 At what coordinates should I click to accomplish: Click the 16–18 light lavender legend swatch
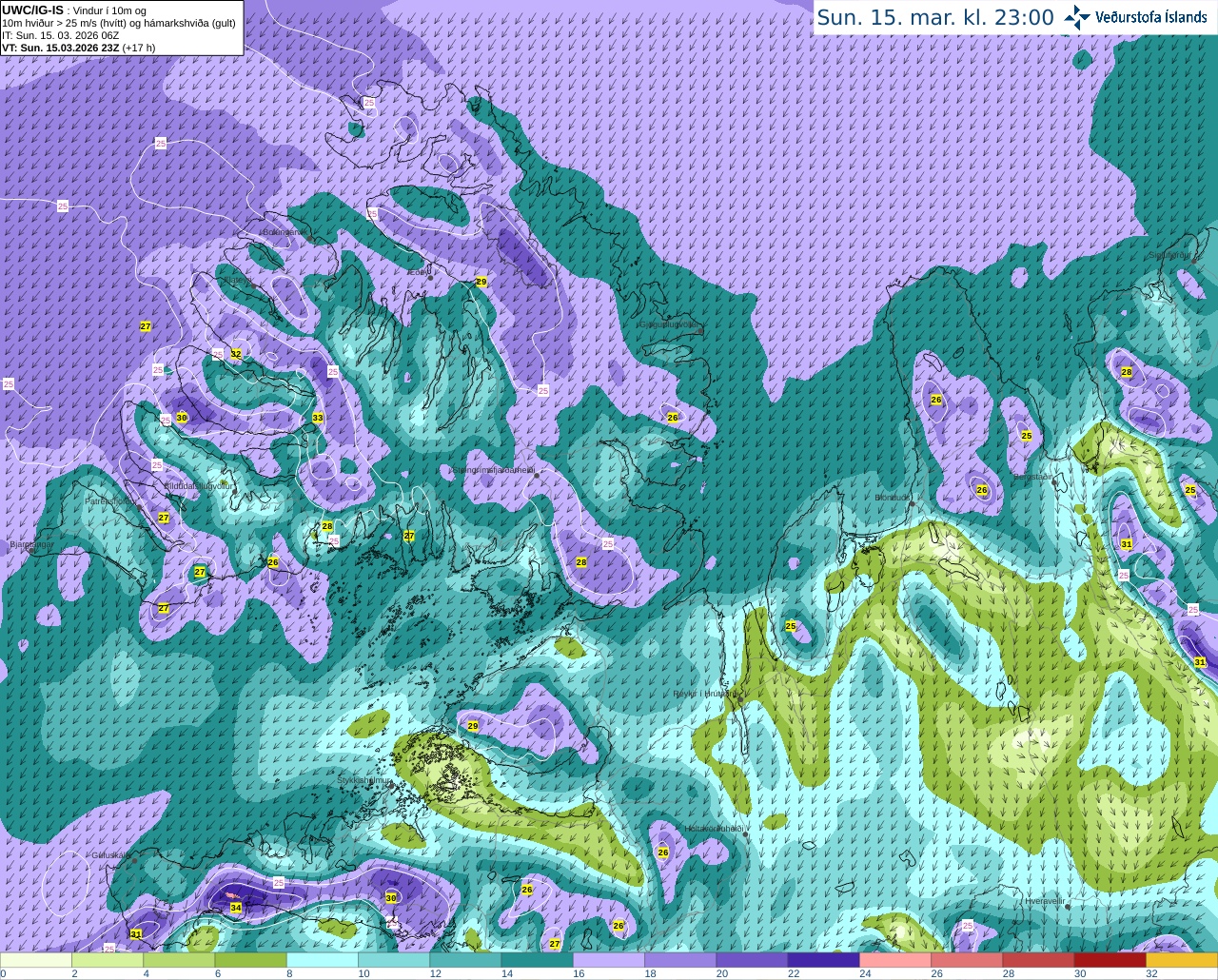pyautogui.click(x=609, y=960)
